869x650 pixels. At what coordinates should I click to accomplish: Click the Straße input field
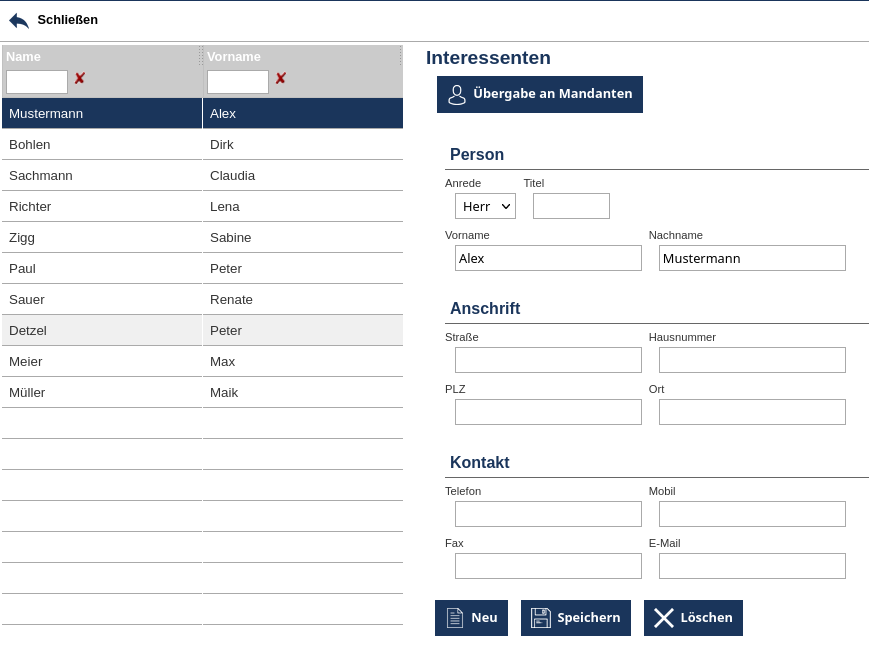pyautogui.click(x=548, y=360)
